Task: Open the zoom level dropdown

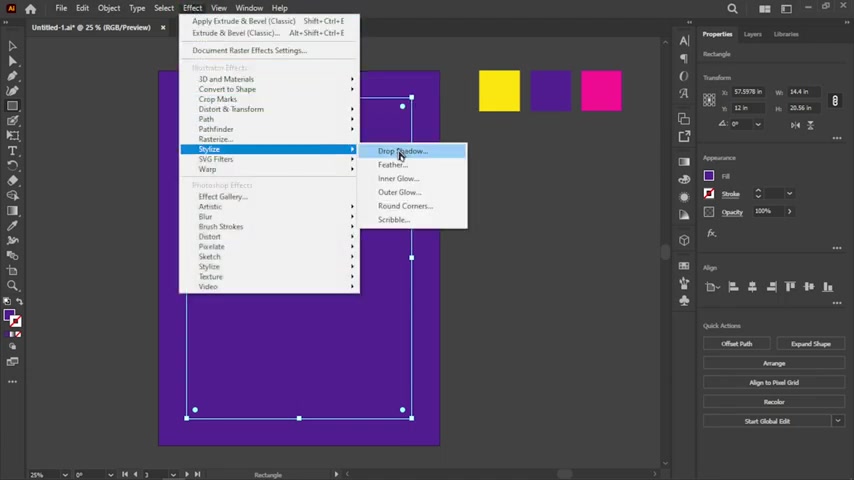Action: pos(65,475)
